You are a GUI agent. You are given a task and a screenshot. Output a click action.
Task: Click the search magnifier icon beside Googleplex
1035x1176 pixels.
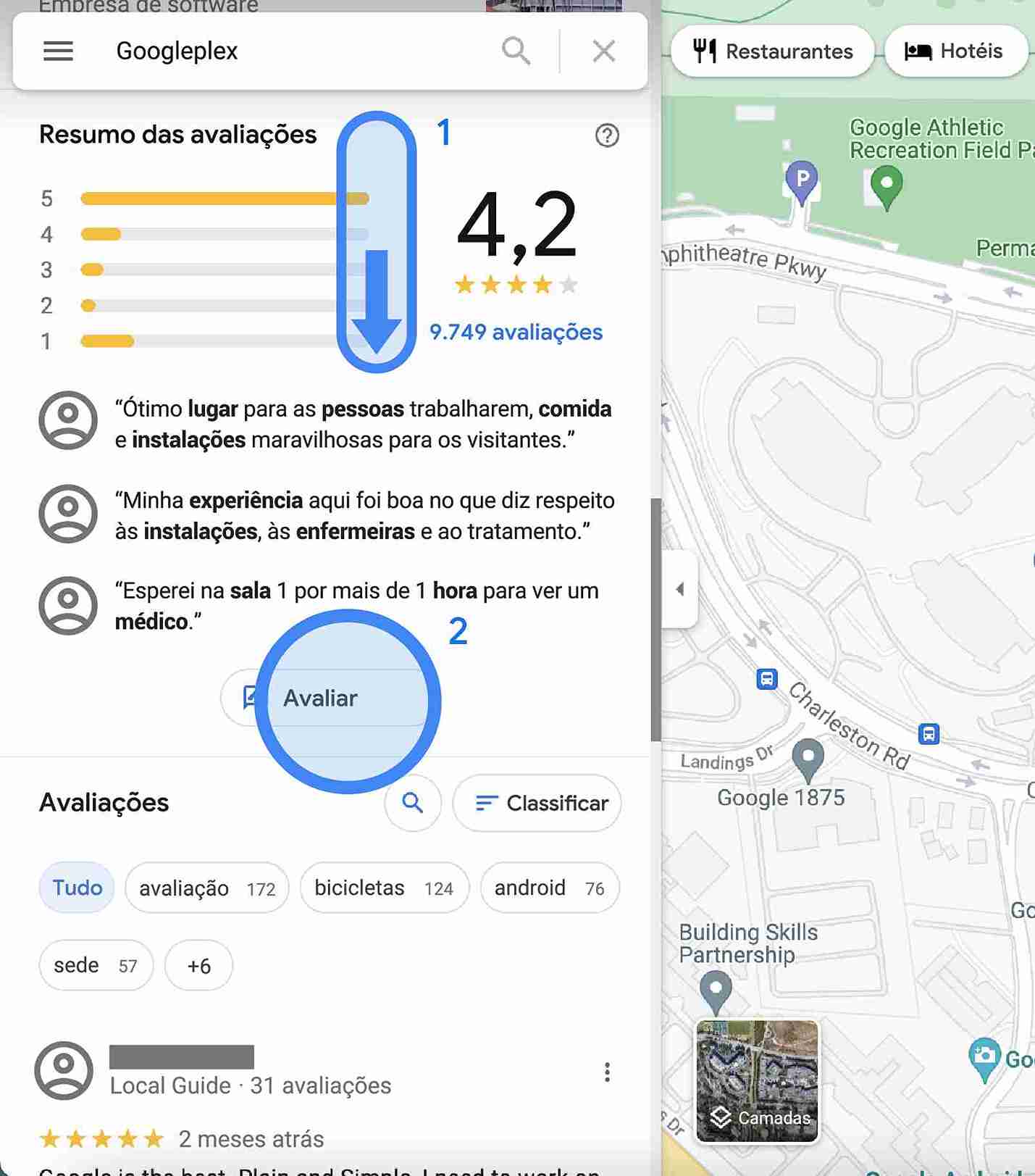[x=516, y=51]
